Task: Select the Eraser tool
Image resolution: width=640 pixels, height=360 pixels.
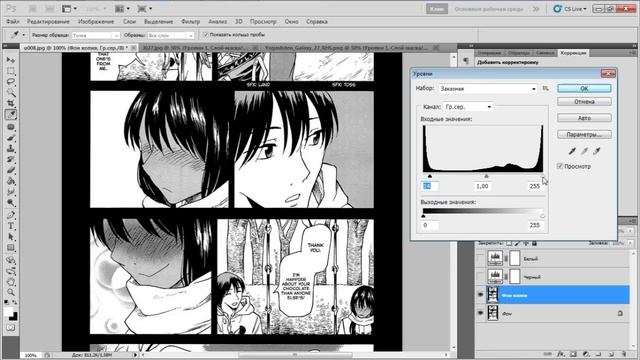Action: coord(11,170)
